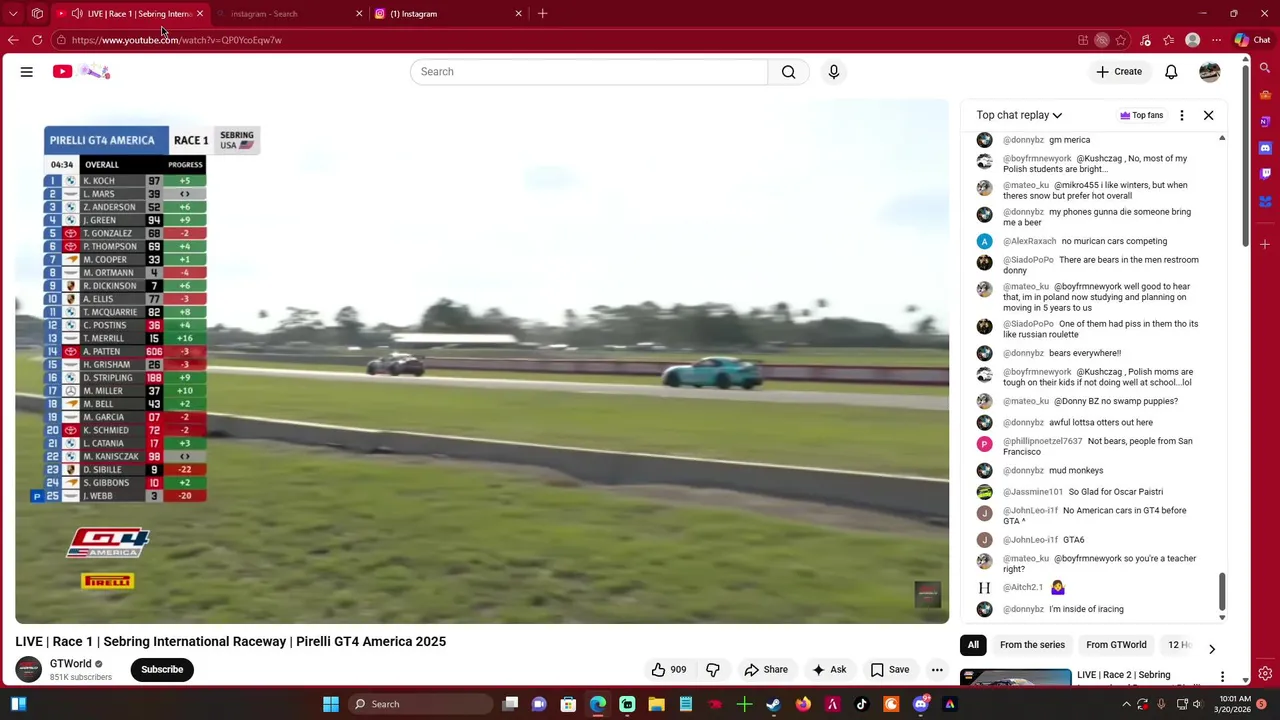Open LIVE Race 2 Sebring thumbnail
The height and width of the screenshot is (720, 1280).
pos(1015,678)
